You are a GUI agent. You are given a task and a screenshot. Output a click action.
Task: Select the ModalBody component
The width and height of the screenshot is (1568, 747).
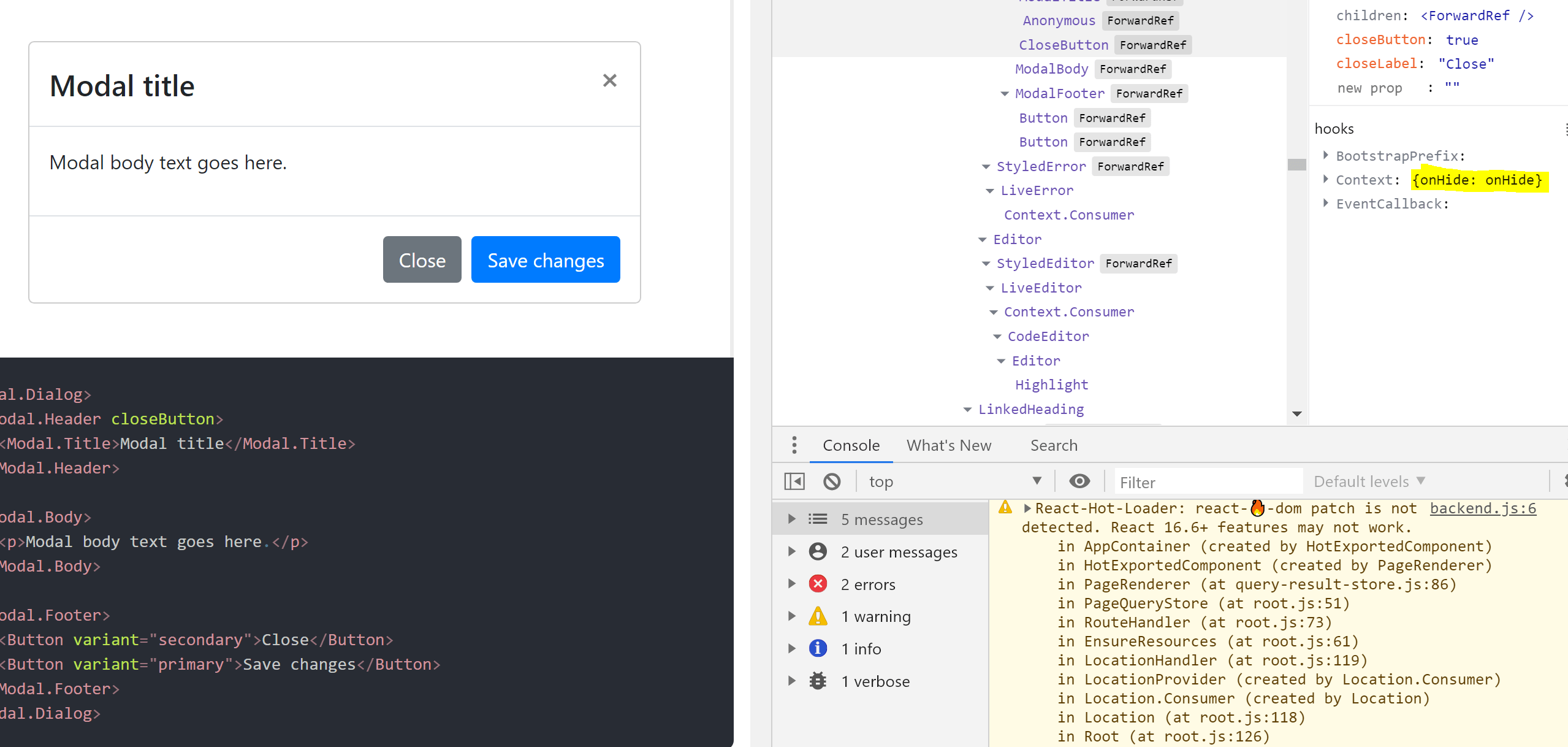[1051, 69]
